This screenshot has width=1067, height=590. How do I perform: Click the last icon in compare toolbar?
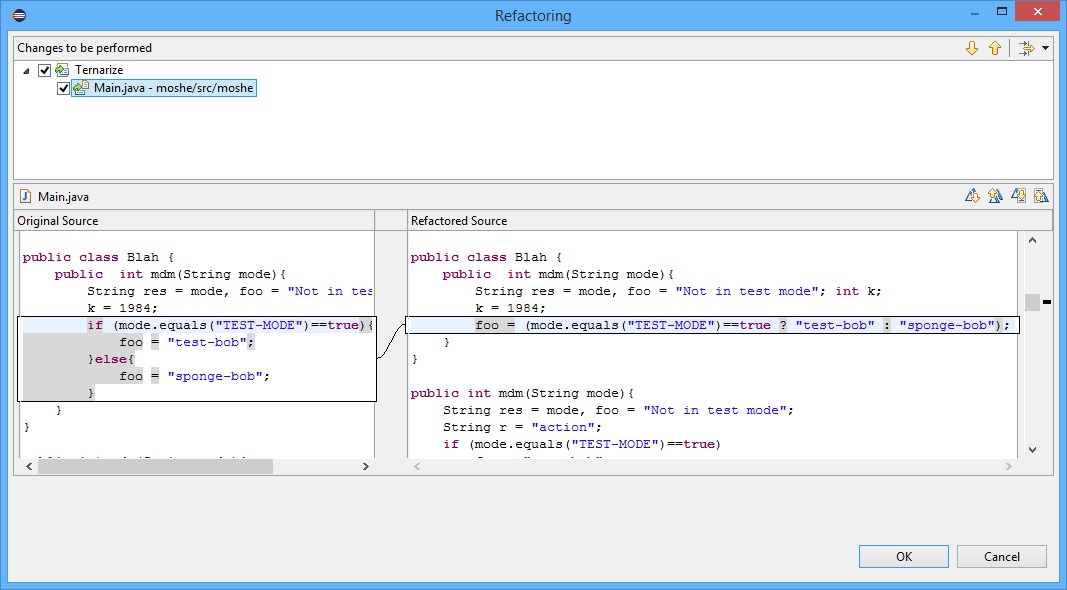pyautogui.click(x=1041, y=196)
